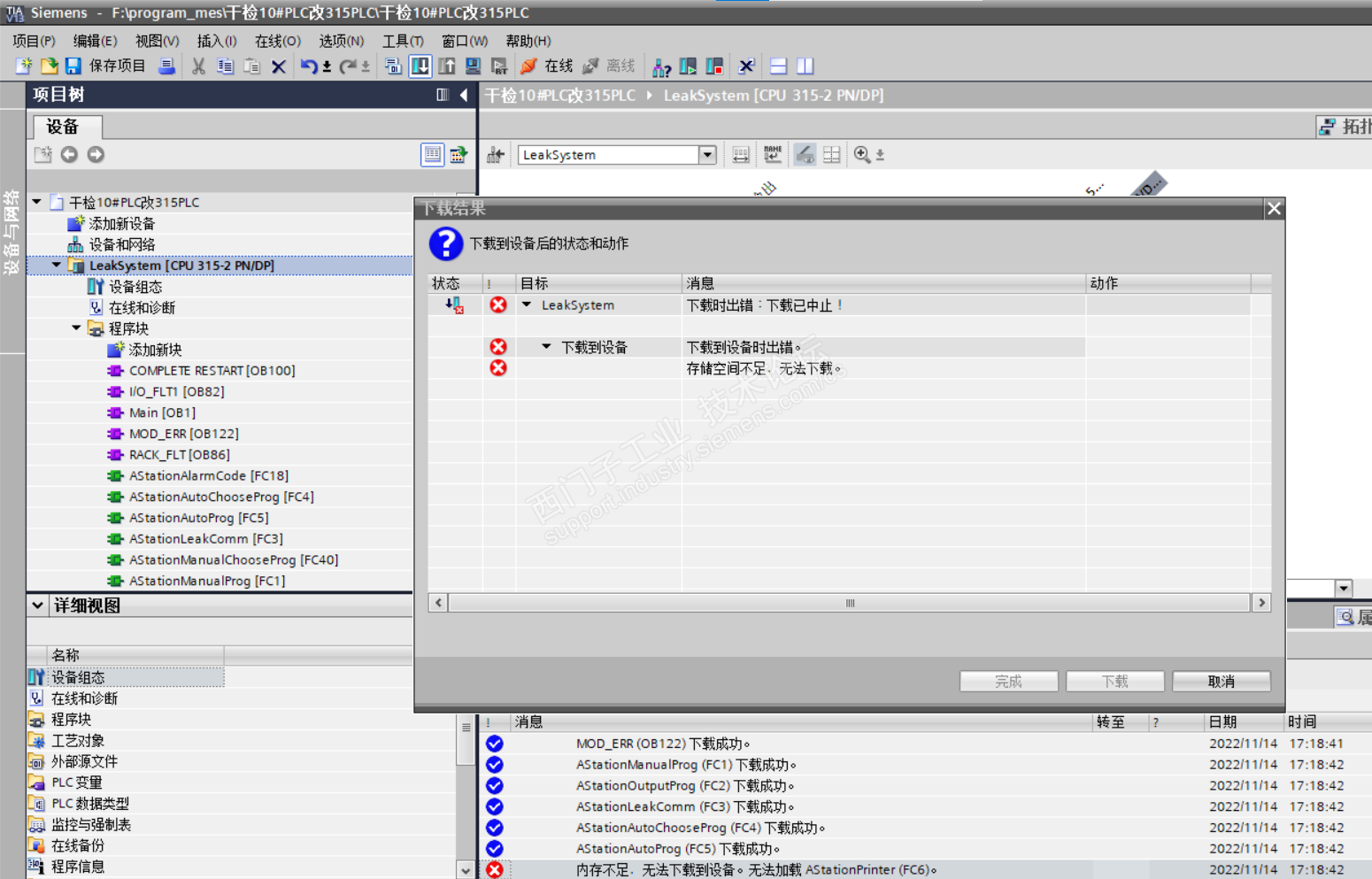Open the LeakSystem device dropdown

(x=707, y=155)
